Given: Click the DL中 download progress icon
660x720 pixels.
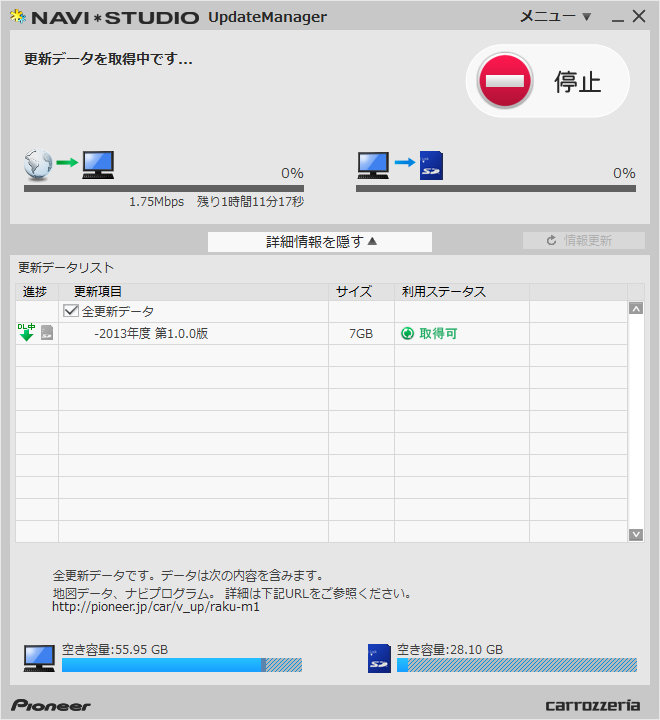Looking at the screenshot, I should click(26, 332).
